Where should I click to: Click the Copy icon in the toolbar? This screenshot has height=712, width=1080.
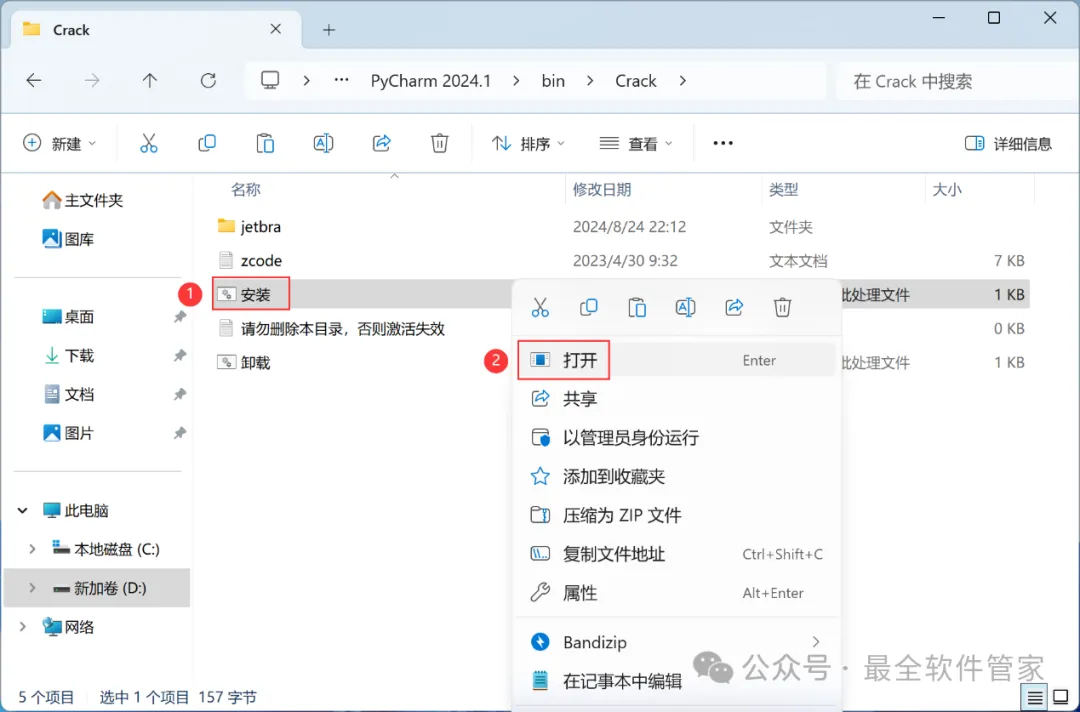(207, 143)
